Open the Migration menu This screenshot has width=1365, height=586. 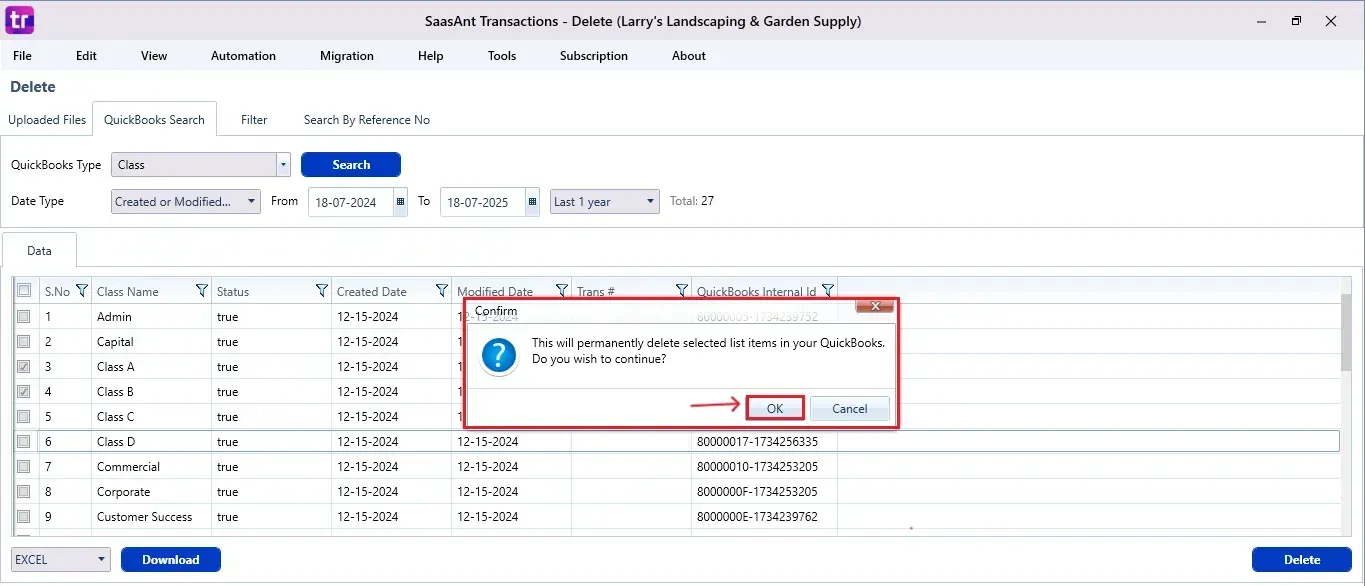pos(347,56)
